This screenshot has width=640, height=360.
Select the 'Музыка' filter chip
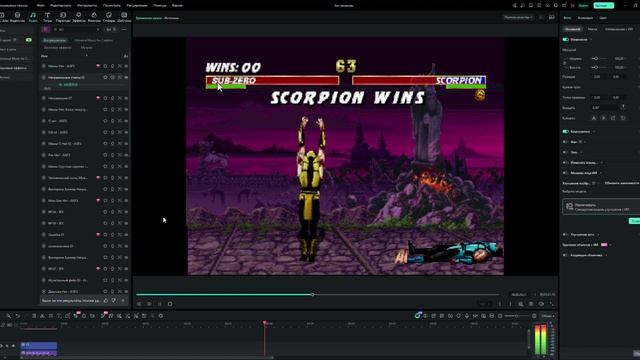87,48
